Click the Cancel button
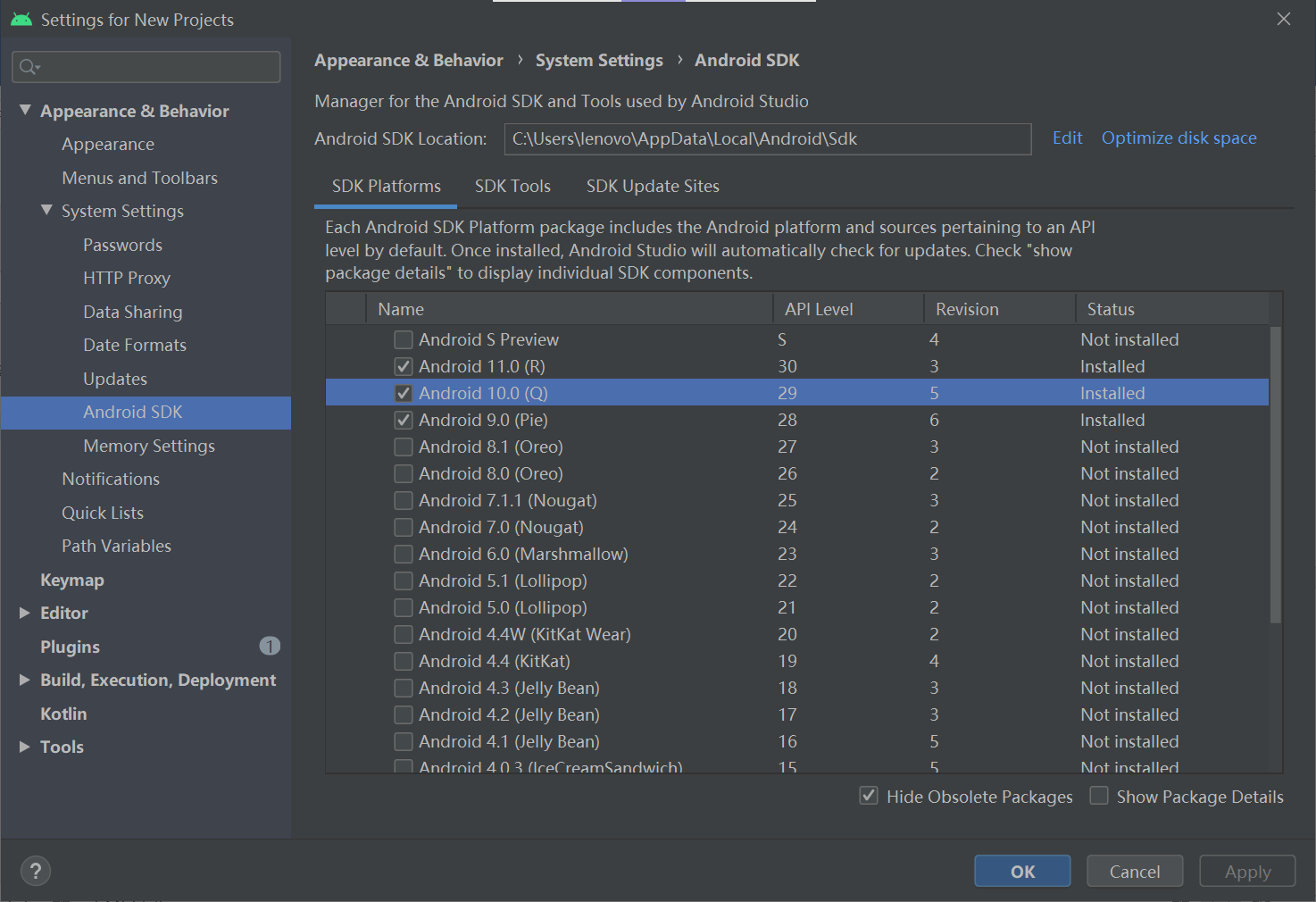 click(x=1135, y=871)
